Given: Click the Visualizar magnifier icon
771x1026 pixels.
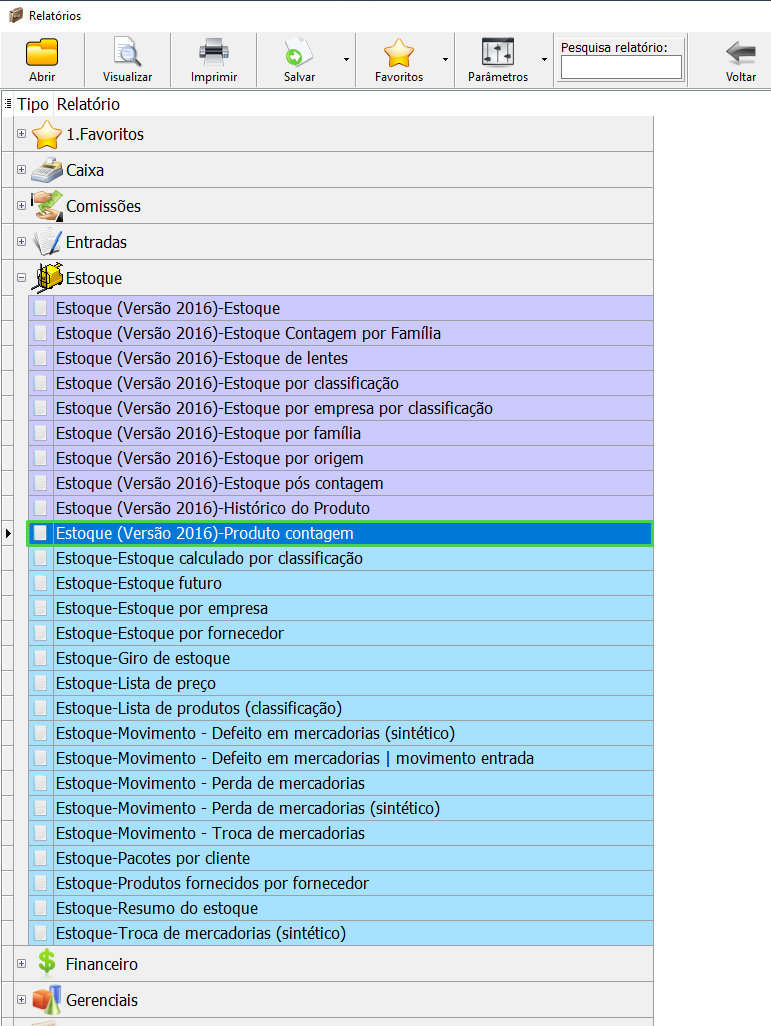Looking at the screenshot, I should [127, 52].
